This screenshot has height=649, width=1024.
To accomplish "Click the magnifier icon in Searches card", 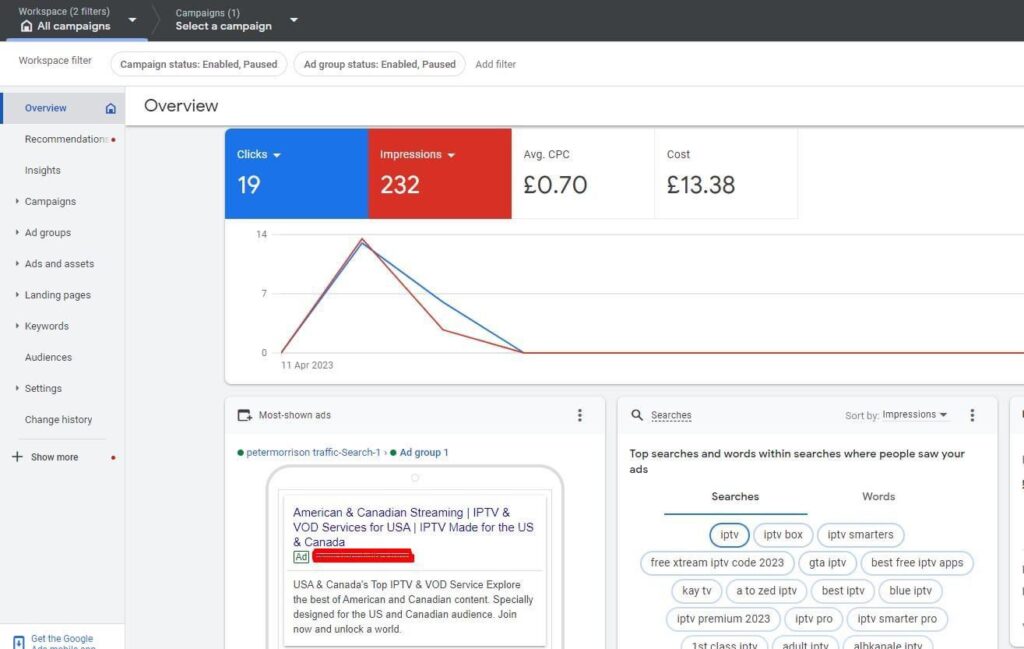I will pyautogui.click(x=637, y=415).
